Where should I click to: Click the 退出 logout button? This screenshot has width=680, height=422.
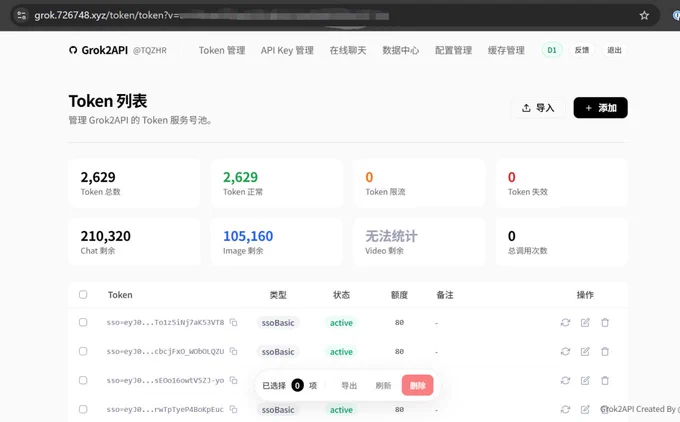(614, 50)
